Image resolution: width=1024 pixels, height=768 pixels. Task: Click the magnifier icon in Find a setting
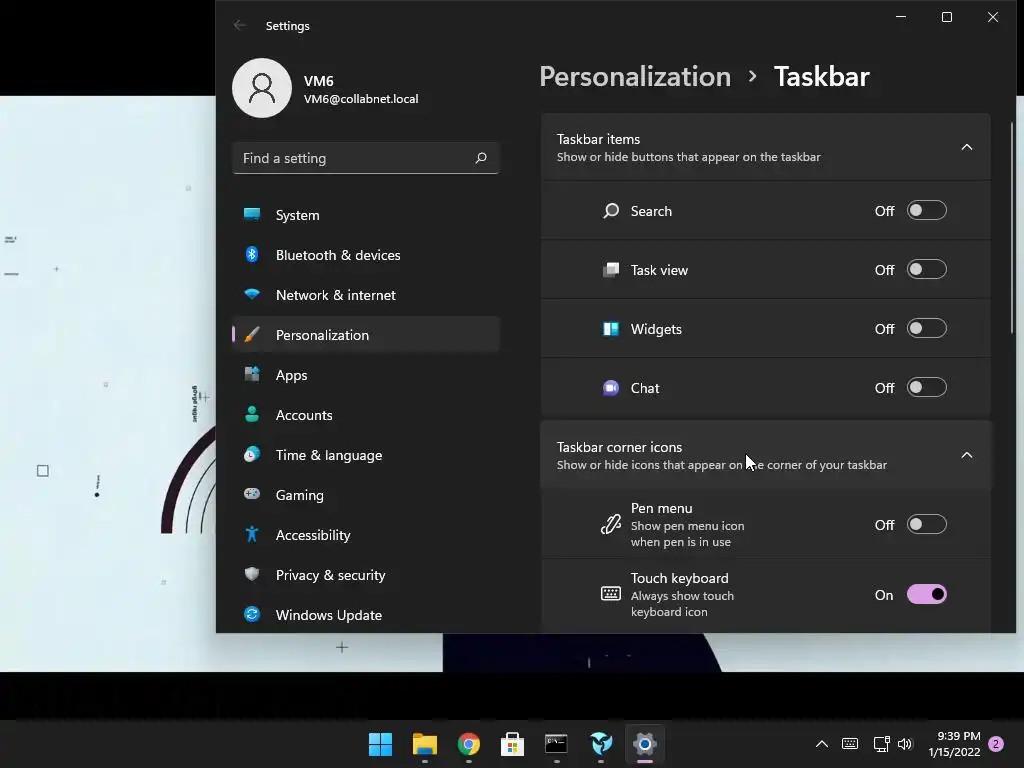pos(481,158)
